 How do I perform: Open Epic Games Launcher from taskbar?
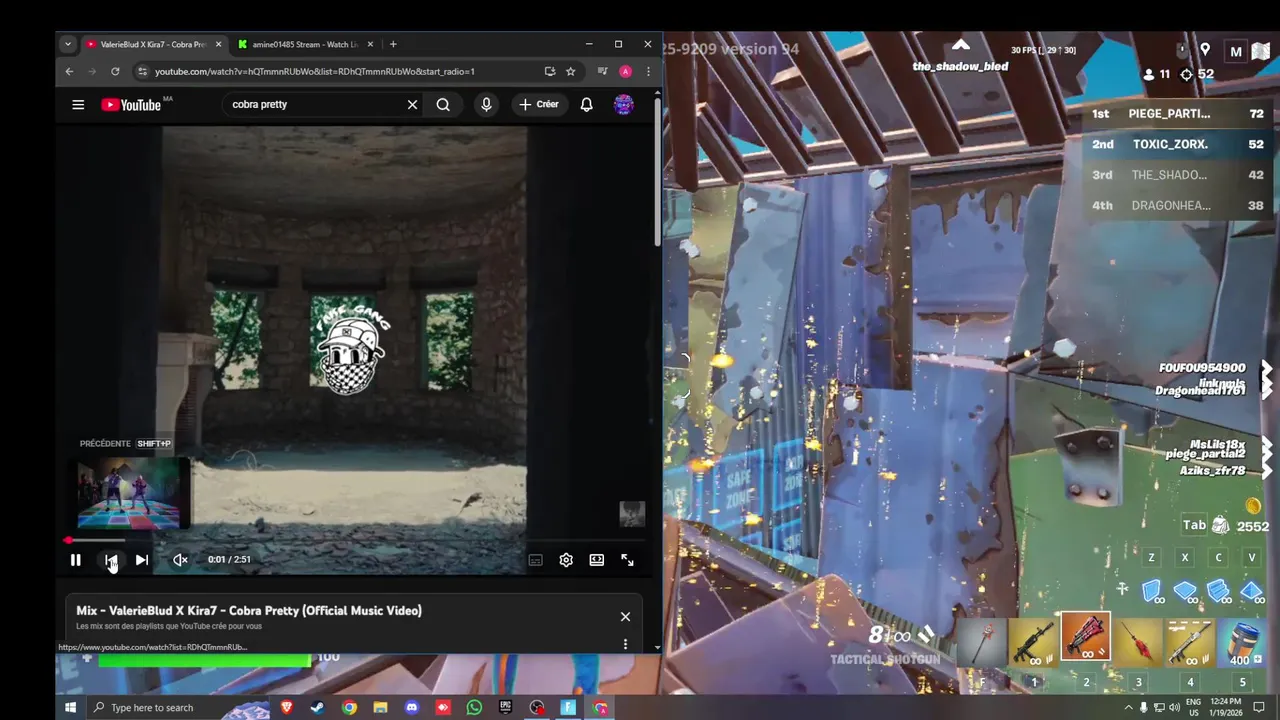coord(505,707)
